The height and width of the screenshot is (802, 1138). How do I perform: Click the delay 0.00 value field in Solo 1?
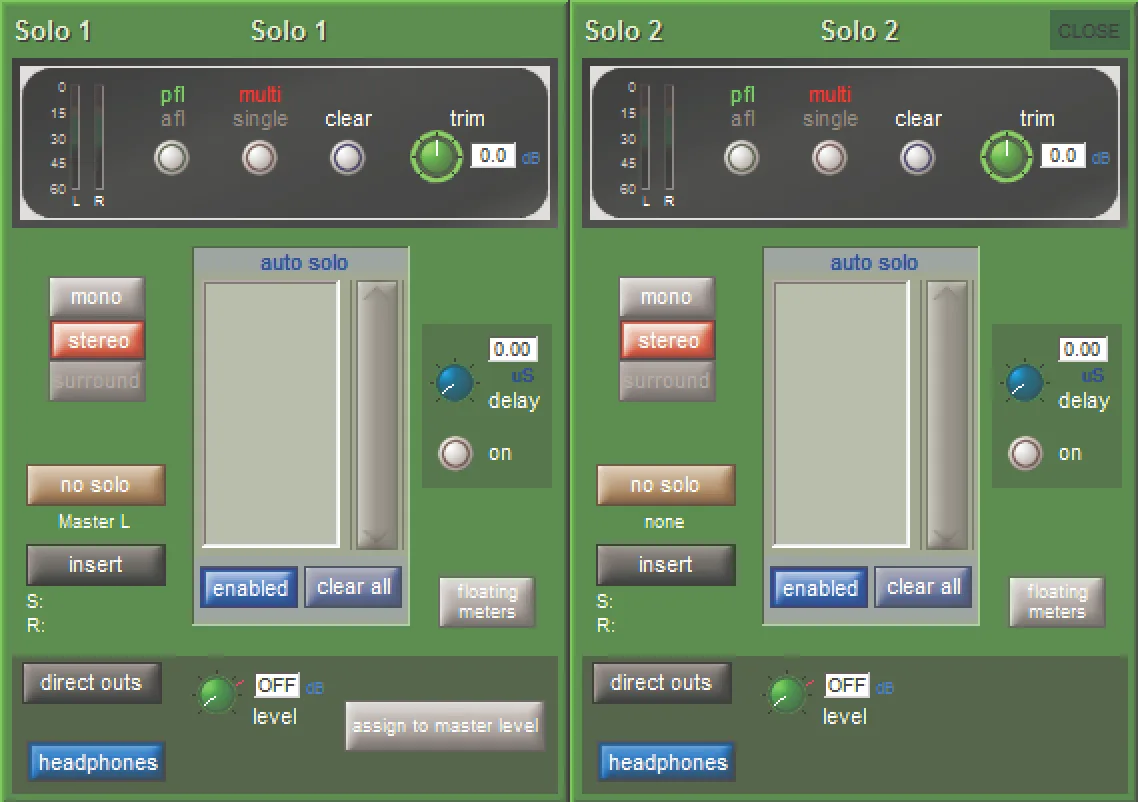tap(512, 349)
